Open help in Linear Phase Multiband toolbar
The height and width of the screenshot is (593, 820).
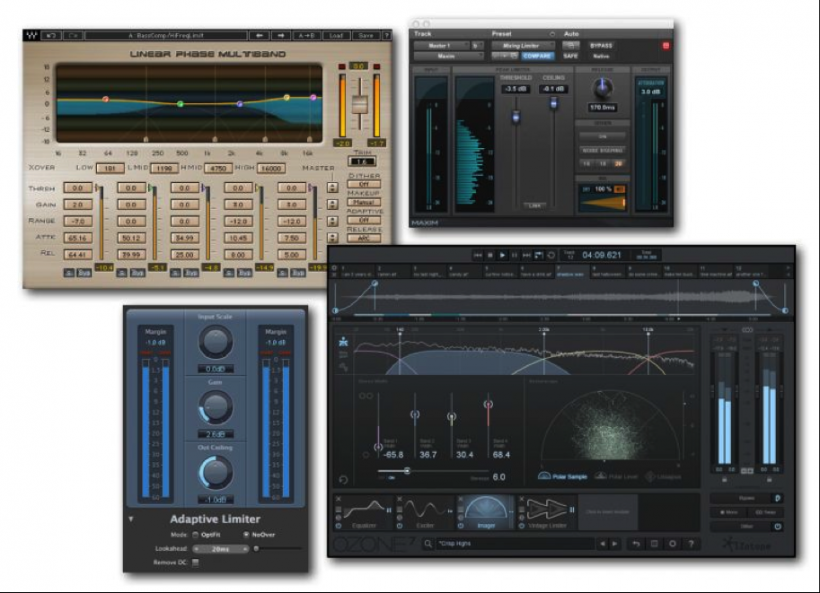386,36
